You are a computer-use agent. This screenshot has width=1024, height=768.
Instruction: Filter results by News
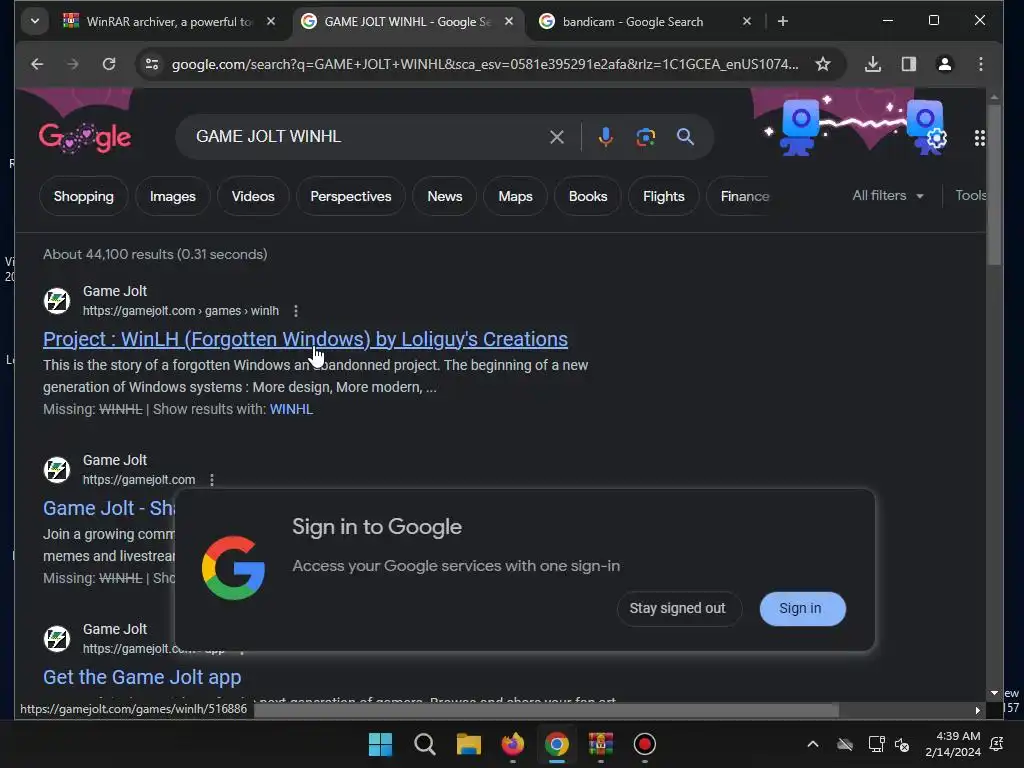click(x=445, y=196)
